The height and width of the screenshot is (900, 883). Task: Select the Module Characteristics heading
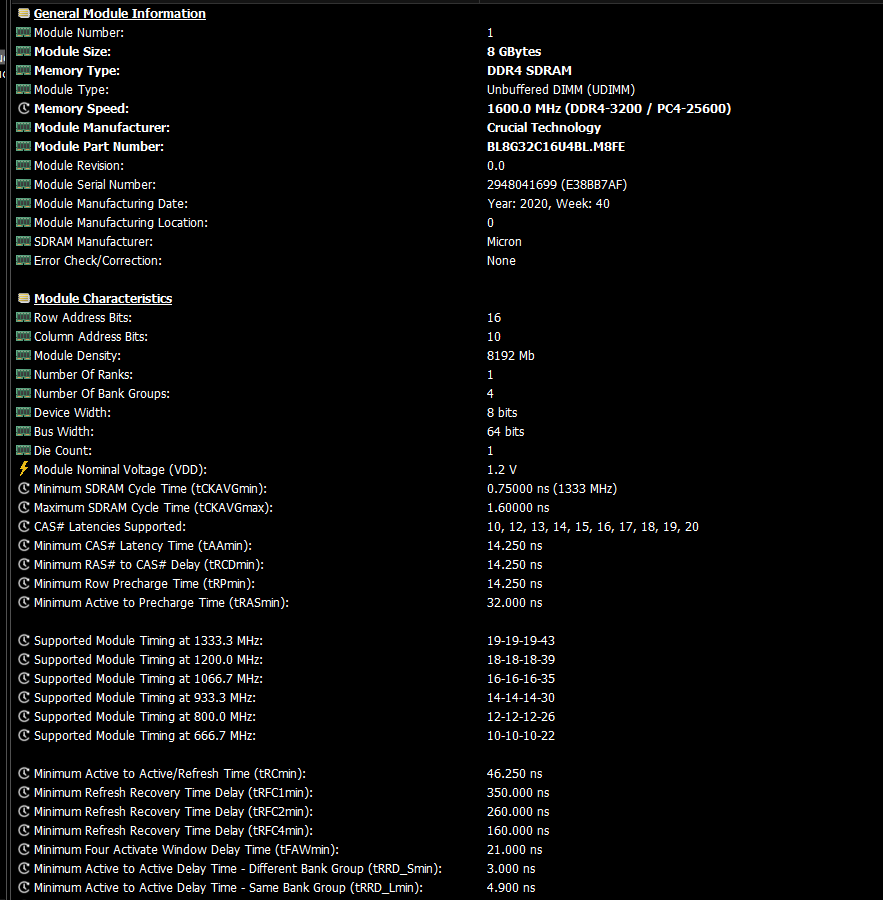(103, 298)
